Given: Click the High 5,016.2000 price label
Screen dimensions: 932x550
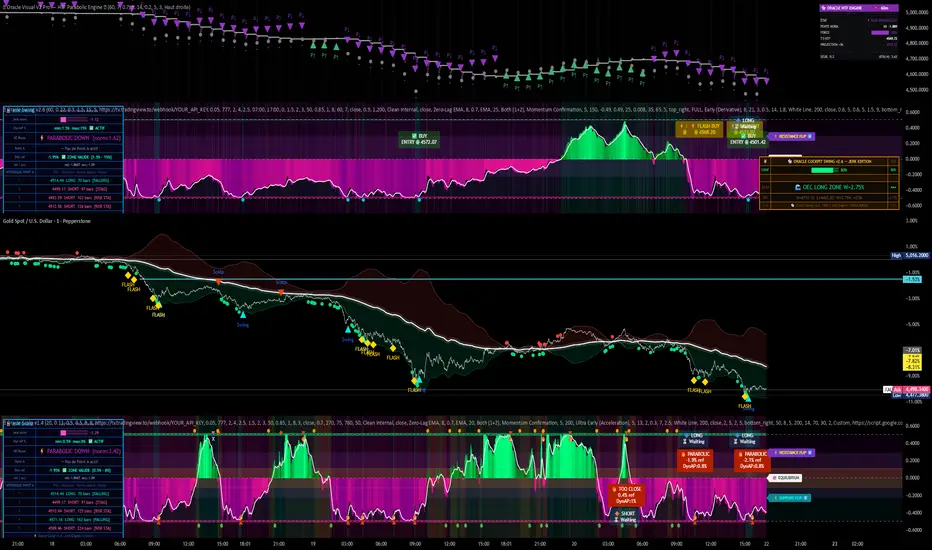Looking at the screenshot, I should 909,256.
